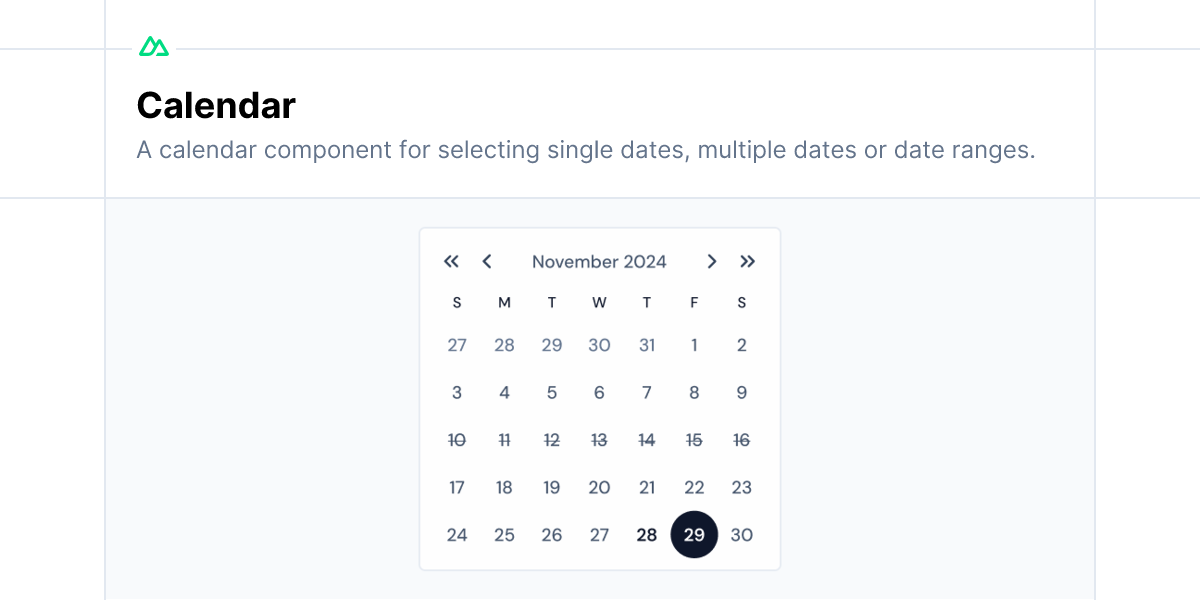Click the green Nuxt logo icon
The width and height of the screenshot is (1200, 600).
[x=154, y=47]
